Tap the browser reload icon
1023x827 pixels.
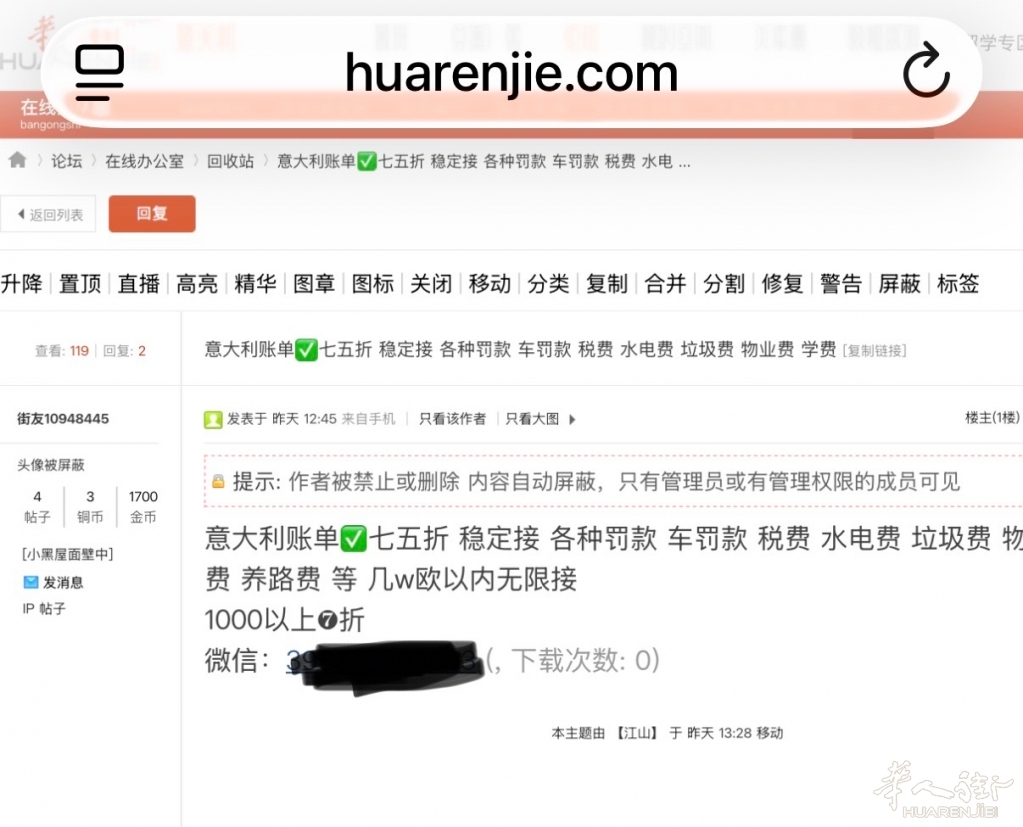point(925,73)
